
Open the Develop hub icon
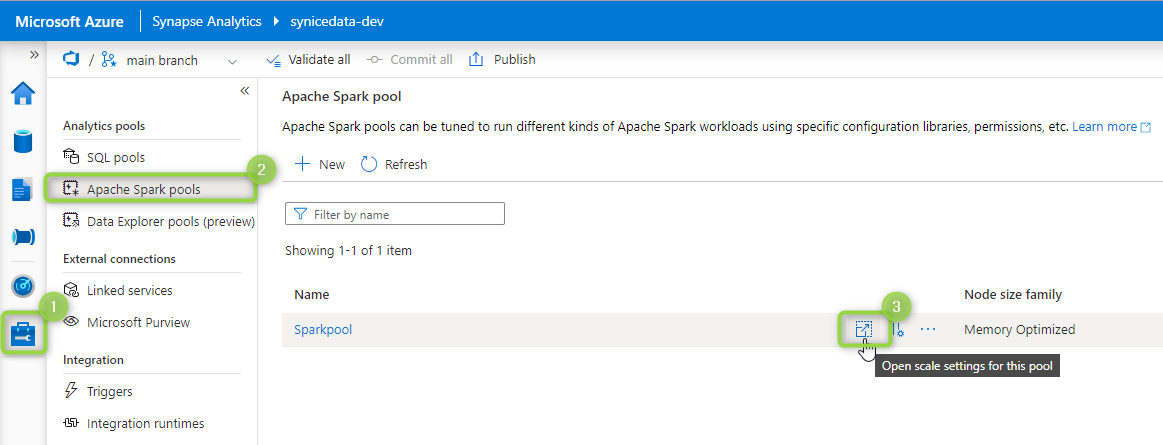pos(23,189)
